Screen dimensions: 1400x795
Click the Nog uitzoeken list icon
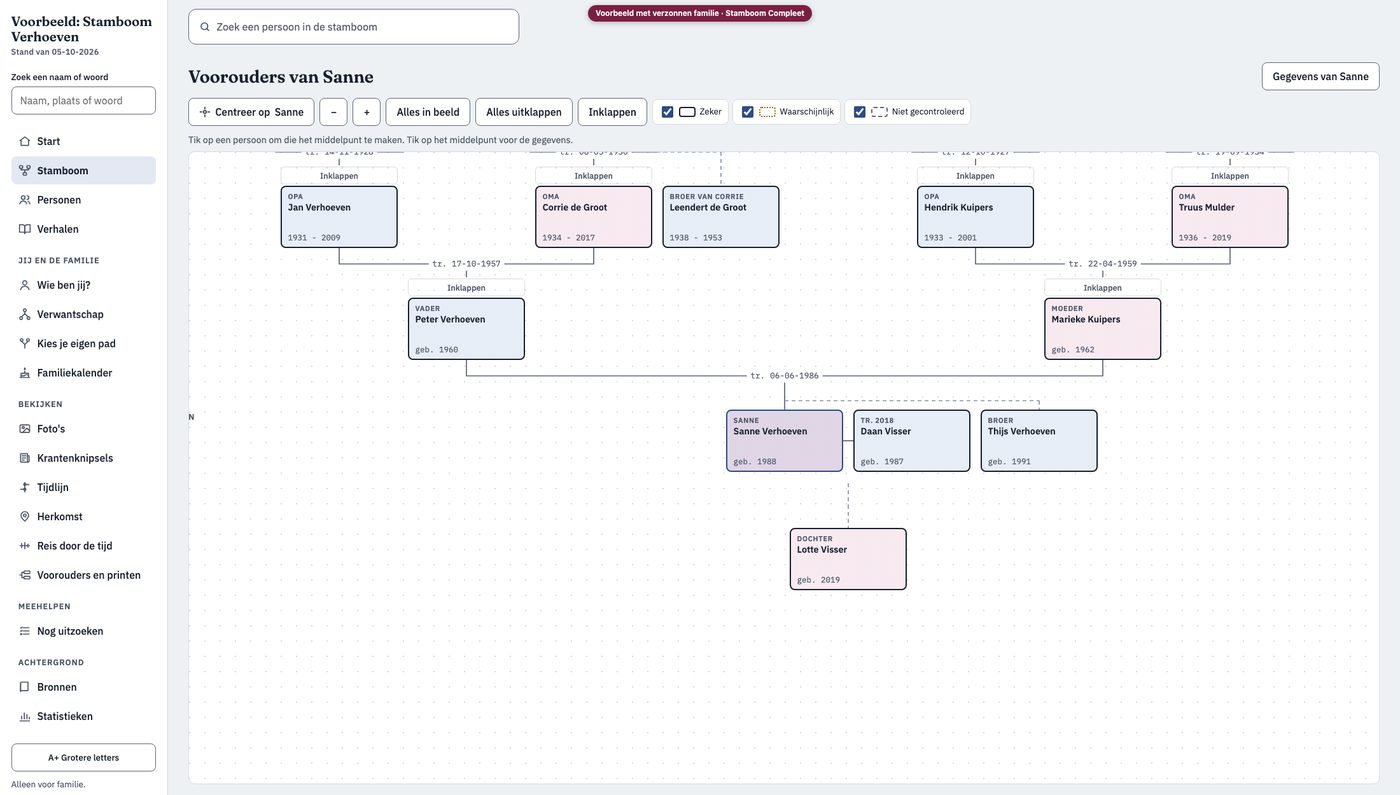click(25, 631)
